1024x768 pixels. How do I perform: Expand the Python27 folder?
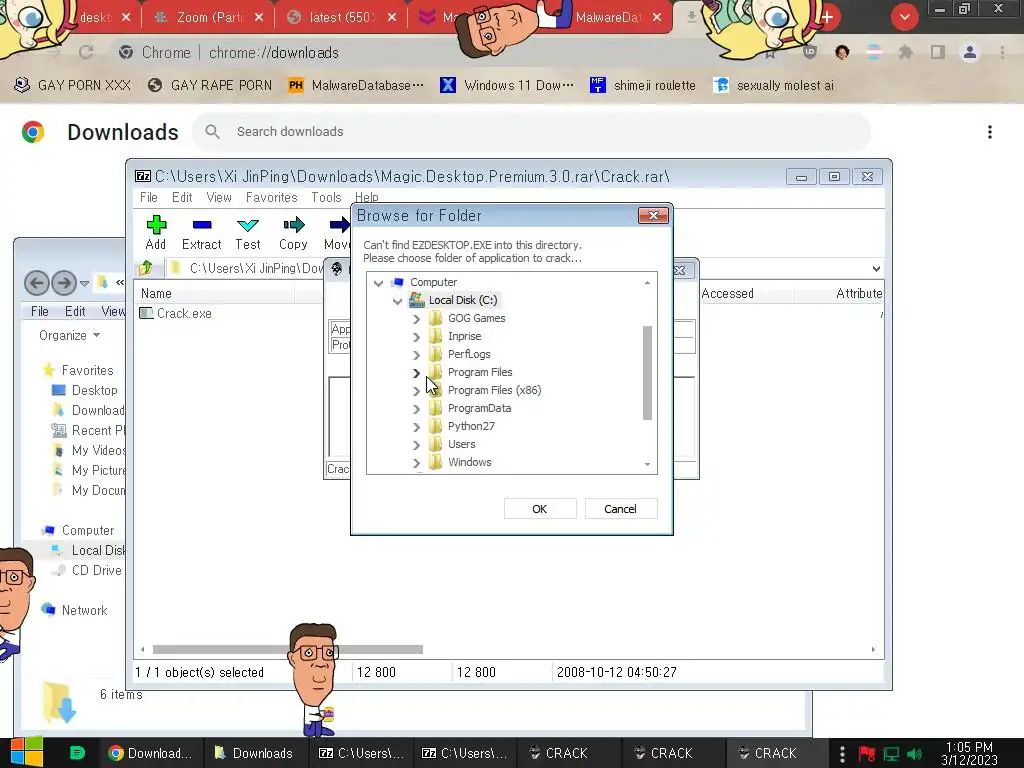(x=416, y=427)
